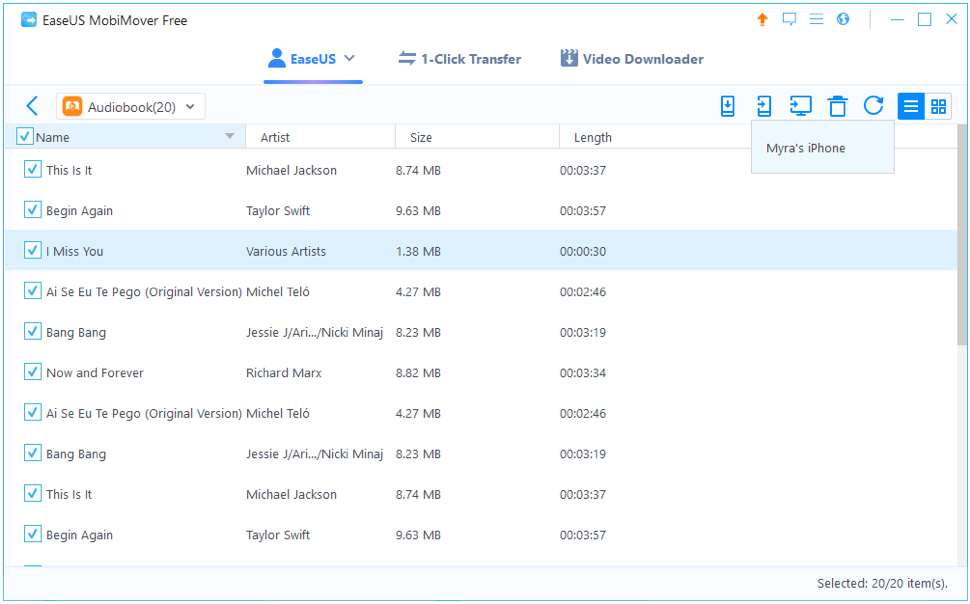Click the refresh icon
Screen dimensions: 970x604
[873, 106]
